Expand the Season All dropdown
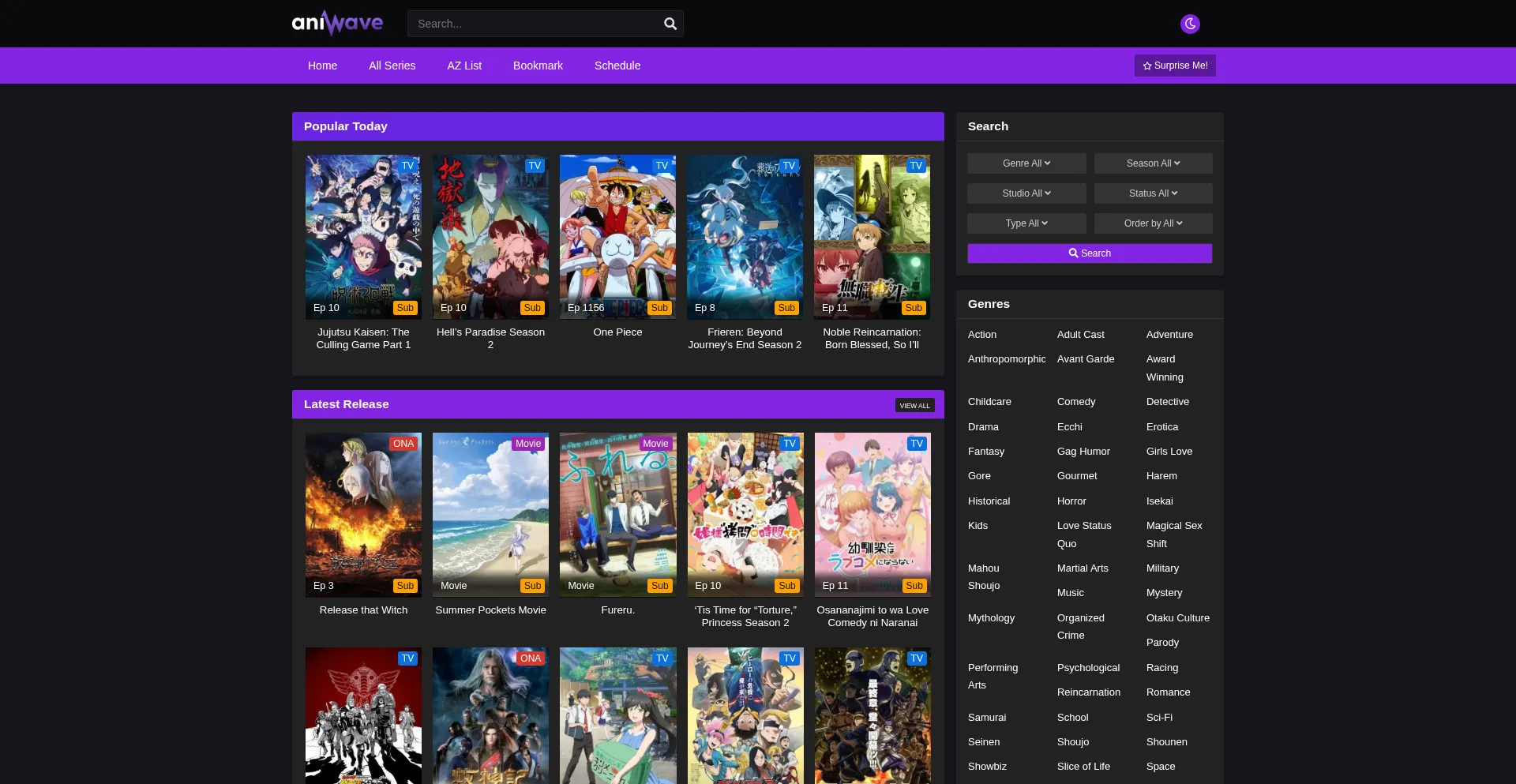This screenshot has width=1516, height=784. coord(1153,163)
